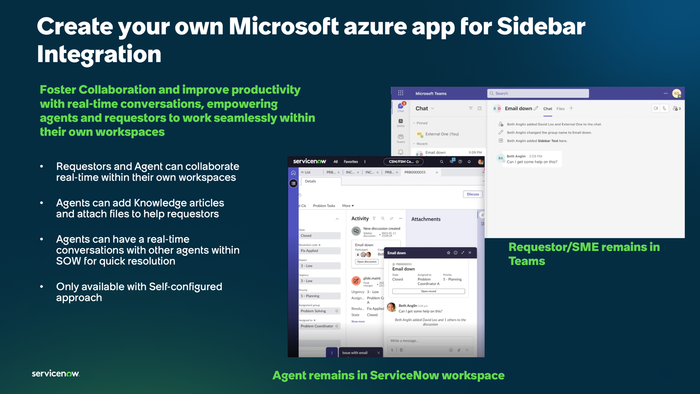Open the Favorites menu in ServiceNow
Viewport: 700px width, 394px height.
tap(350, 162)
